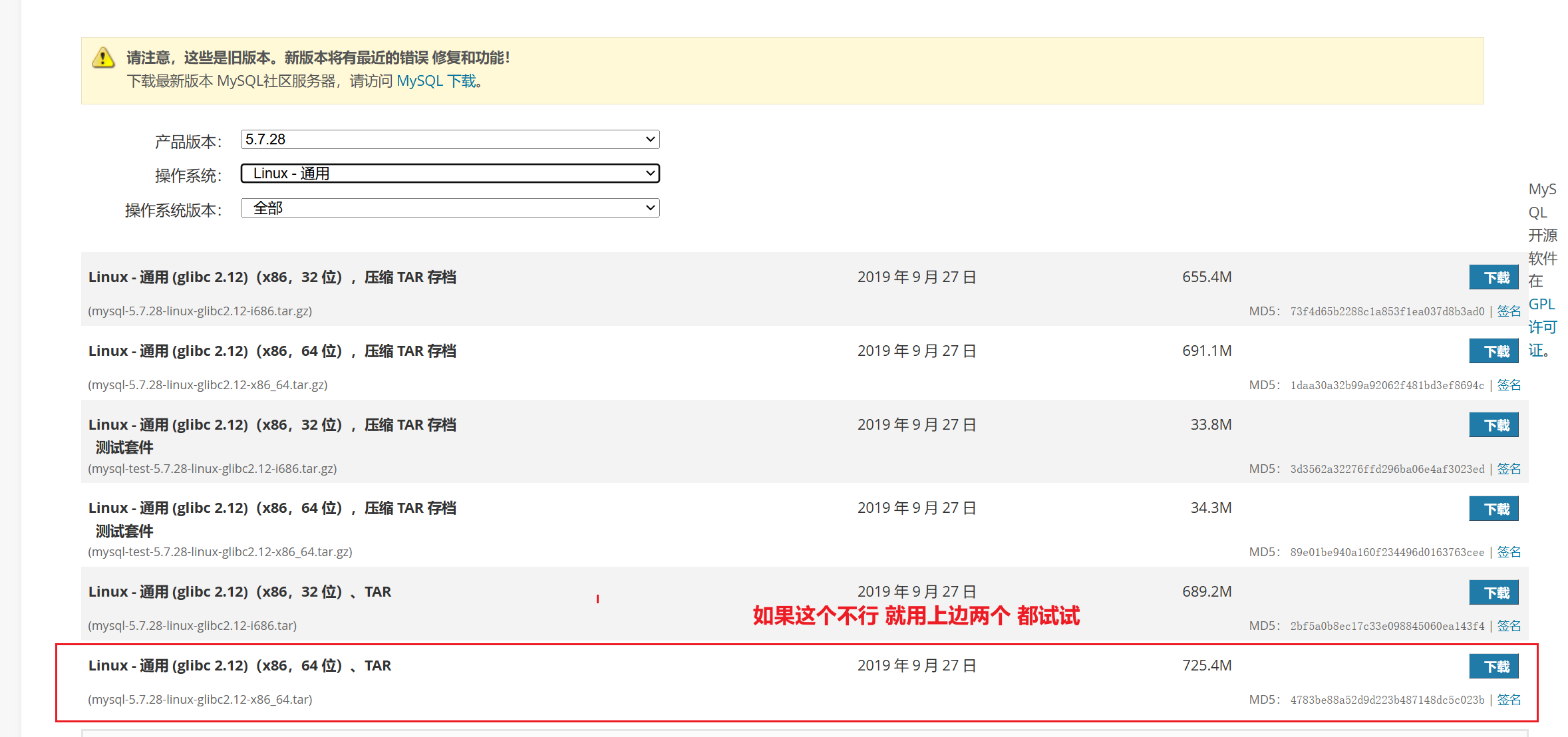Viewport: 1568px width, 737px height.
Task: Download the x86_64 tar.gz 691.1M archive
Action: tap(1493, 351)
